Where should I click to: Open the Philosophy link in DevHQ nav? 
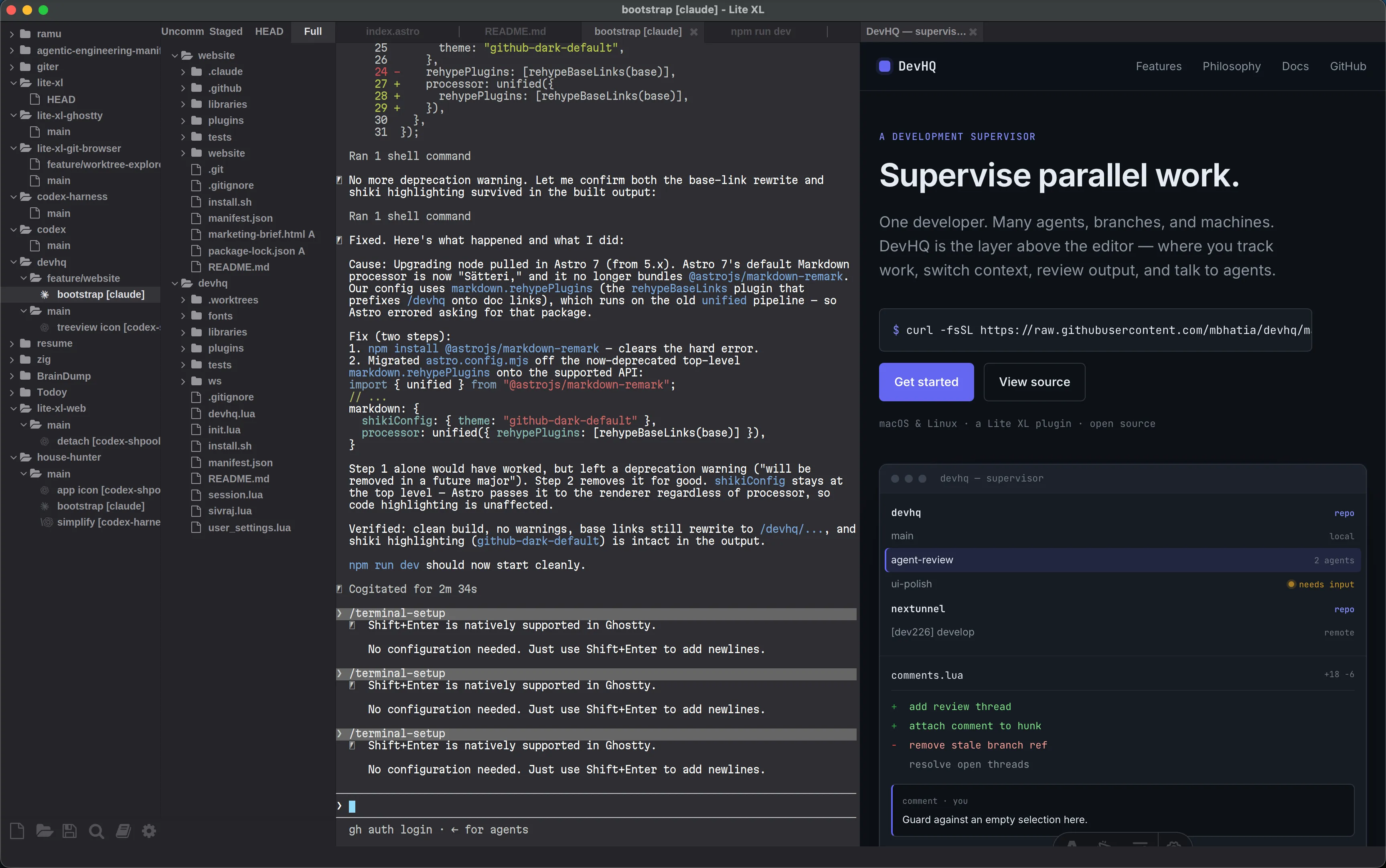click(1232, 66)
